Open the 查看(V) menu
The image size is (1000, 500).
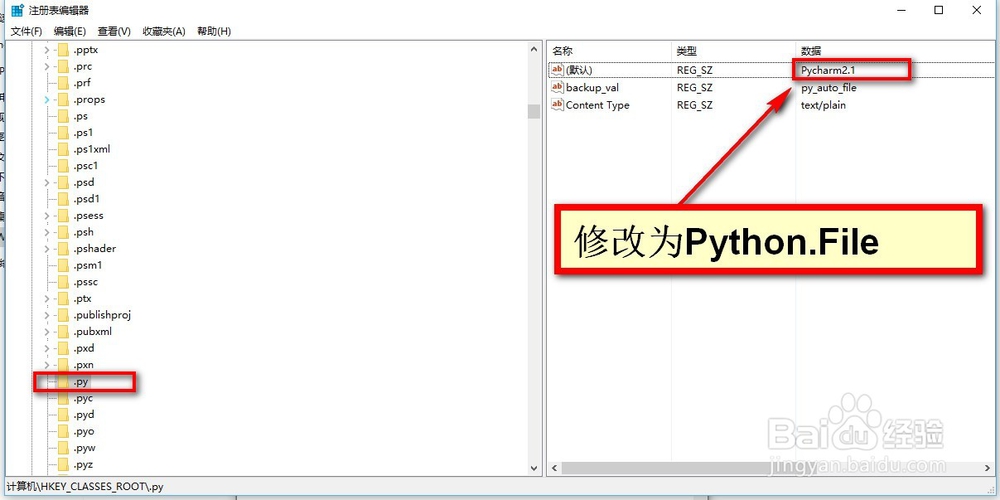point(114,31)
